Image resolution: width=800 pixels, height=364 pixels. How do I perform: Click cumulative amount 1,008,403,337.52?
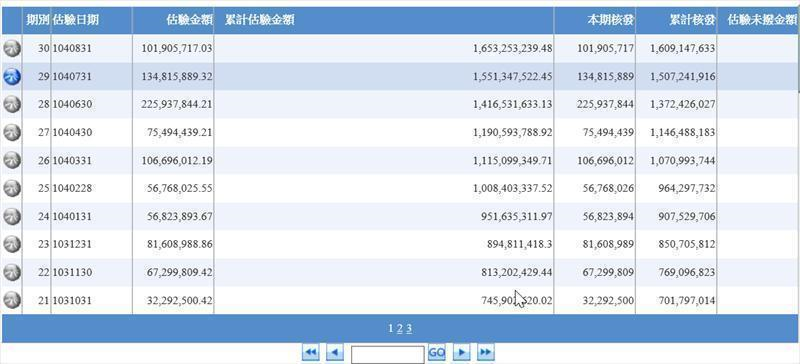512,188
